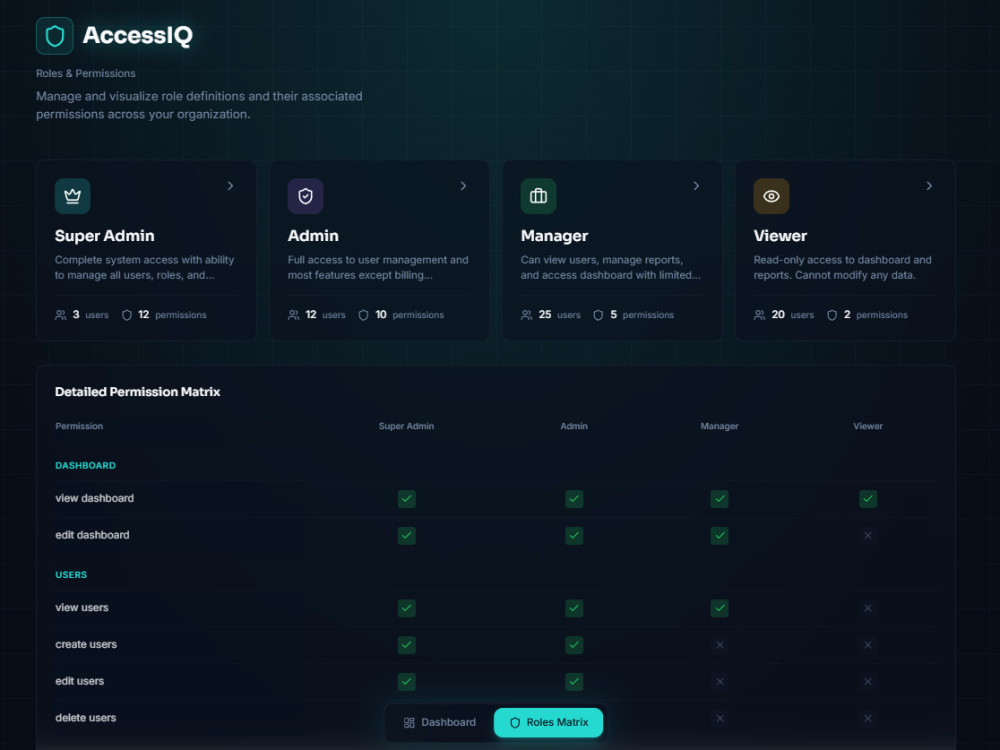Click the eye icon on Viewer card
The height and width of the screenshot is (750, 1000).
click(770, 196)
